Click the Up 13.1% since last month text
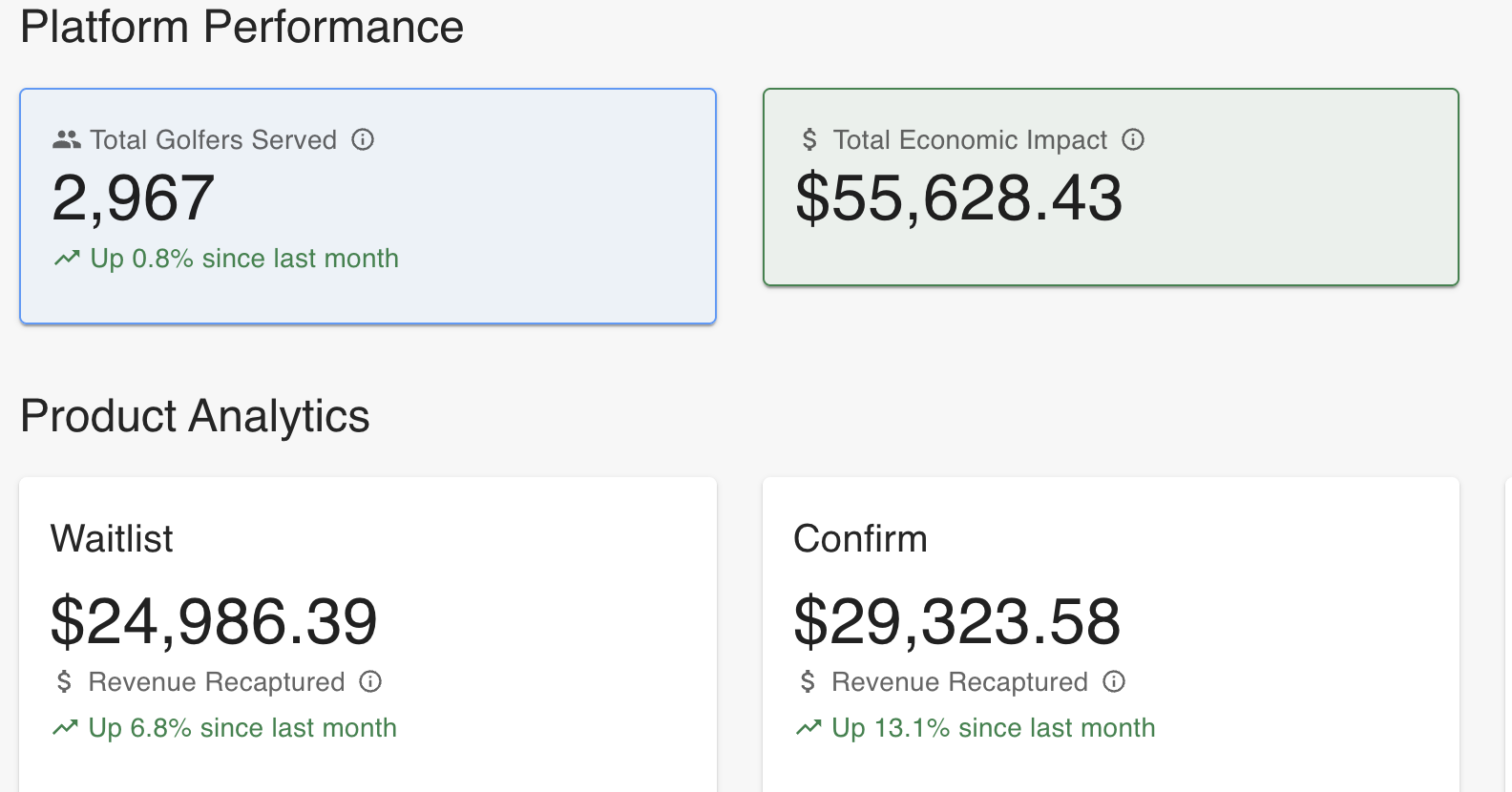Viewport: 1512px width, 792px height. point(993,728)
